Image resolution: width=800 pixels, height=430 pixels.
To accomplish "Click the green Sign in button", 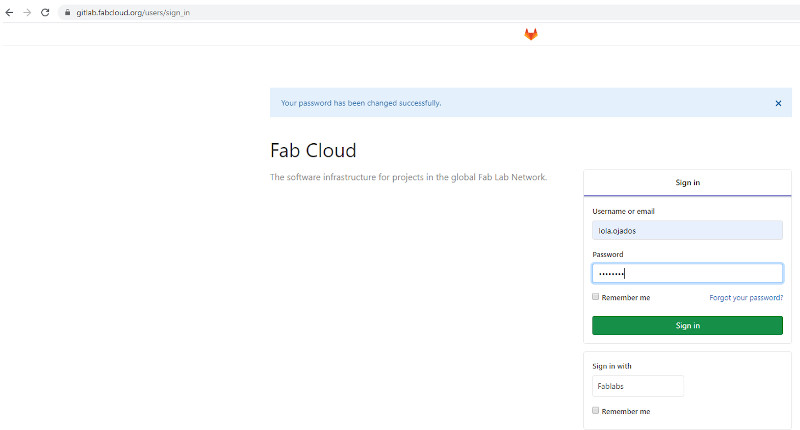I will 687,325.
